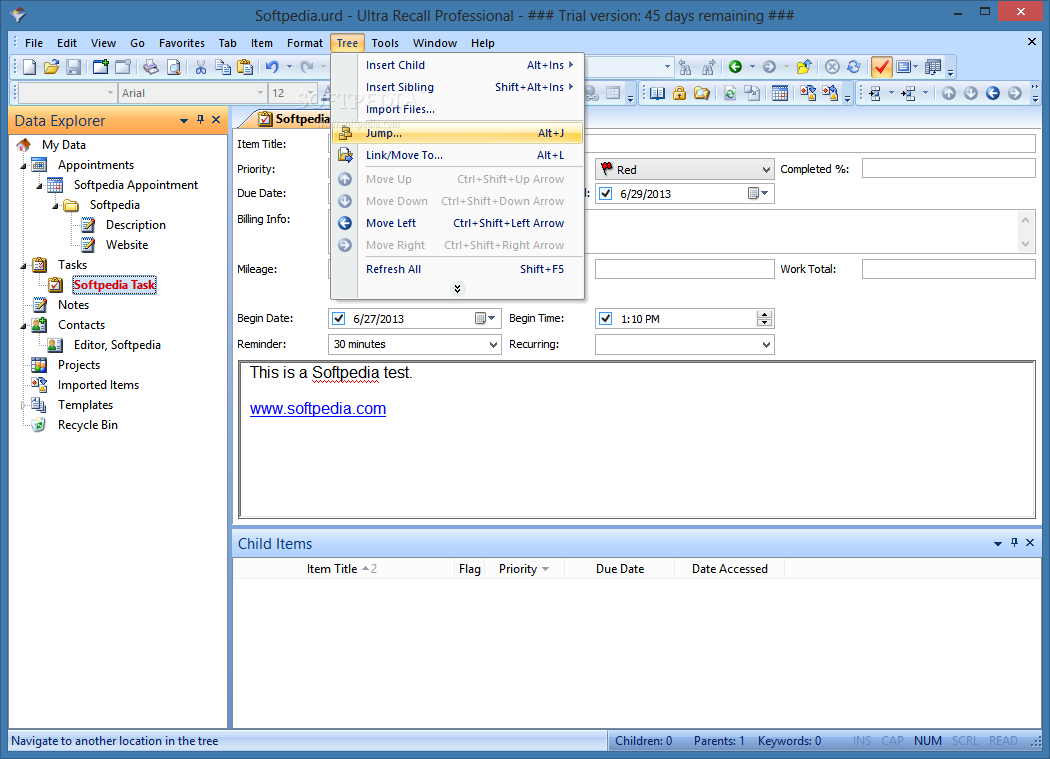Open the Arial font name dropdown
The width and height of the screenshot is (1050, 759).
(261, 93)
